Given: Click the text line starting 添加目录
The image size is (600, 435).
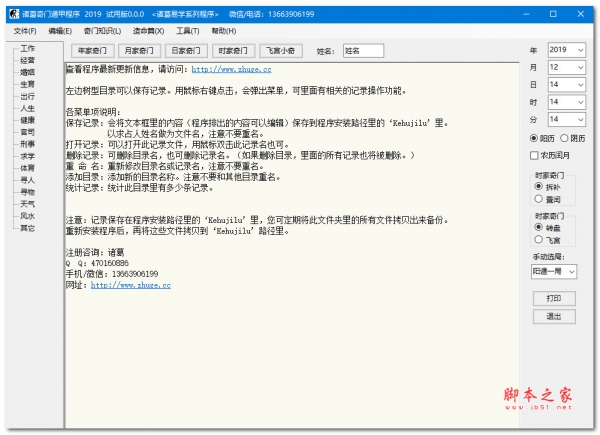Looking at the screenshot, I should 173,177.
